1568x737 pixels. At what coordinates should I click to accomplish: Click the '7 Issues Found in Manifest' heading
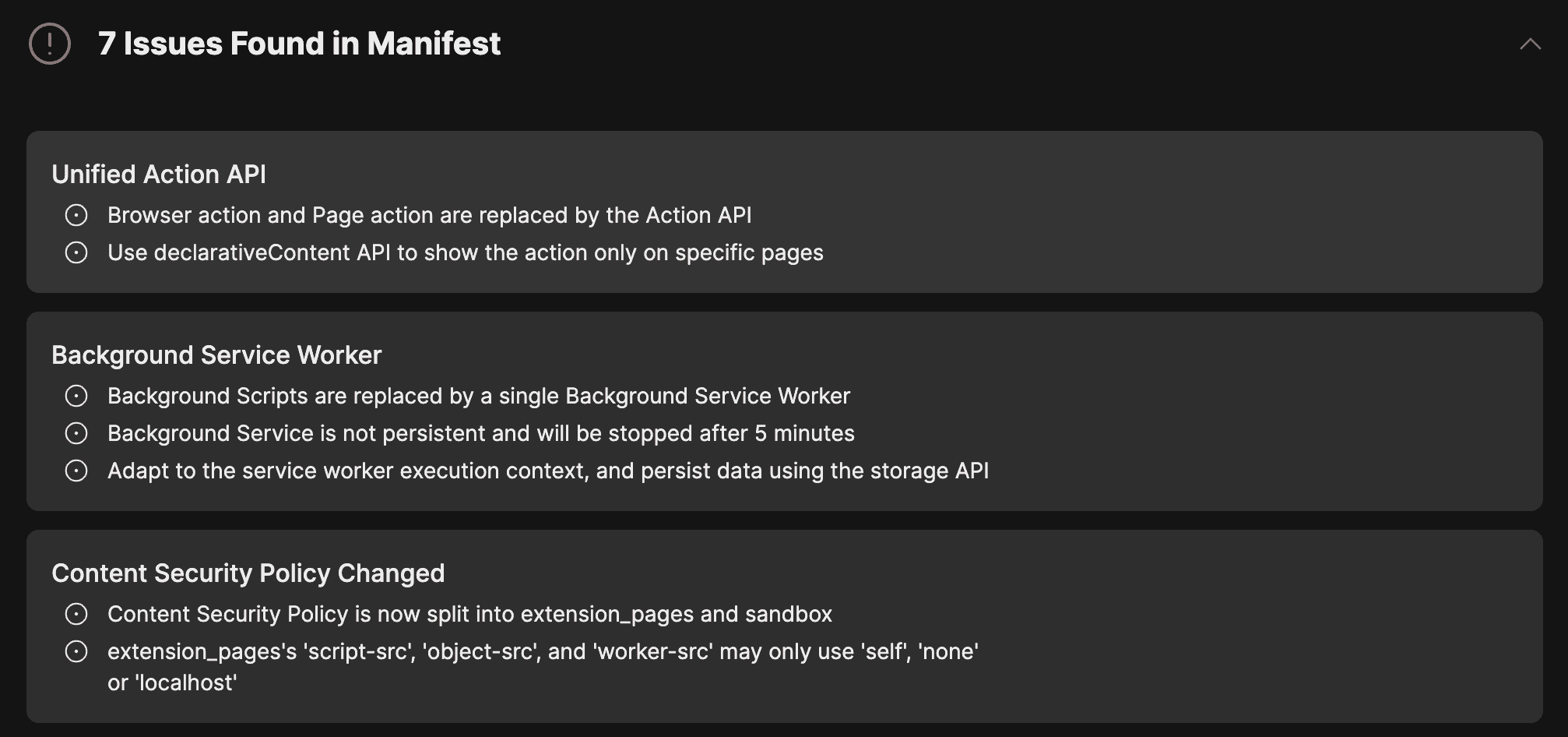[299, 44]
